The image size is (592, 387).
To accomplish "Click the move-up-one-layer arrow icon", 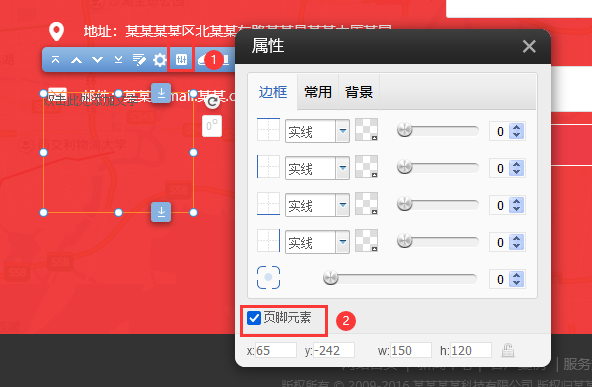I will click(x=77, y=60).
